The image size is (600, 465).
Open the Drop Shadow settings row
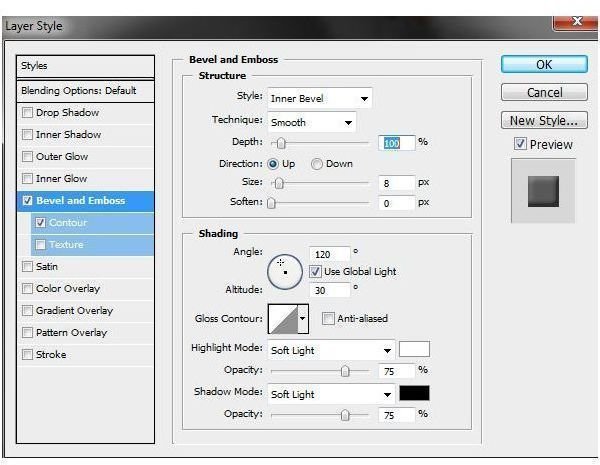coord(85,113)
